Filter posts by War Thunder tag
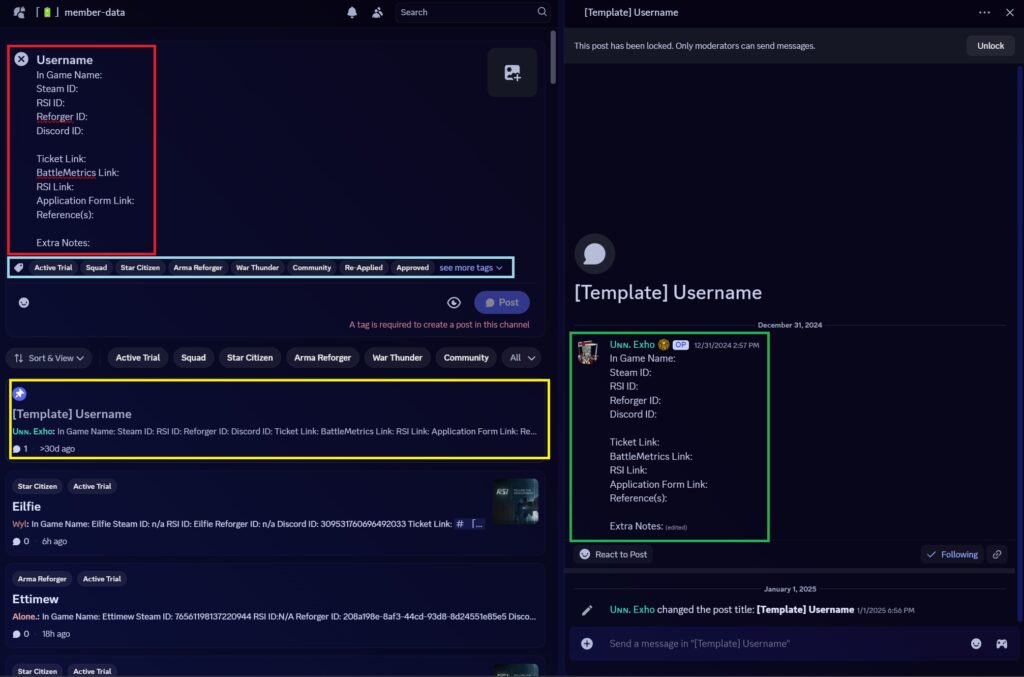This screenshot has height=677, width=1024. tap(398, 358)
